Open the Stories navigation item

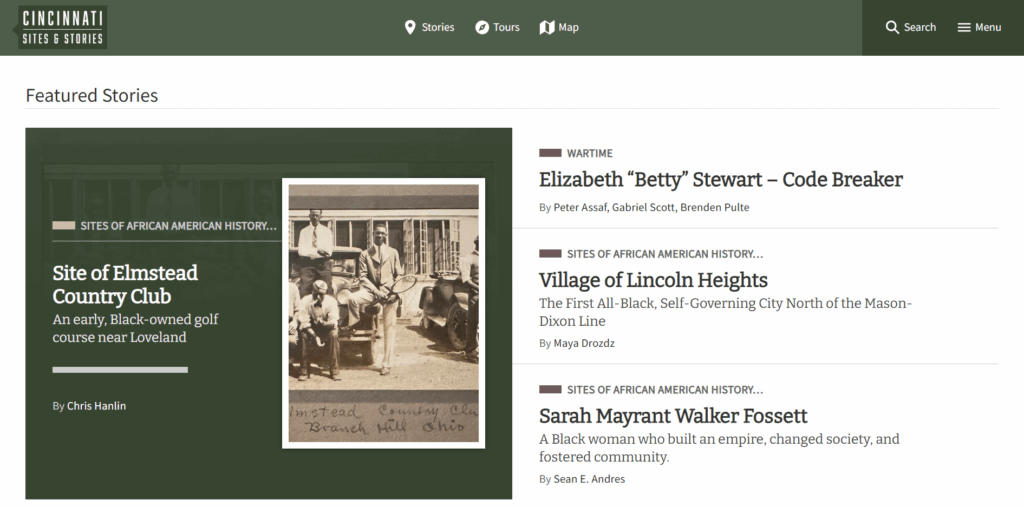[438, 27]
